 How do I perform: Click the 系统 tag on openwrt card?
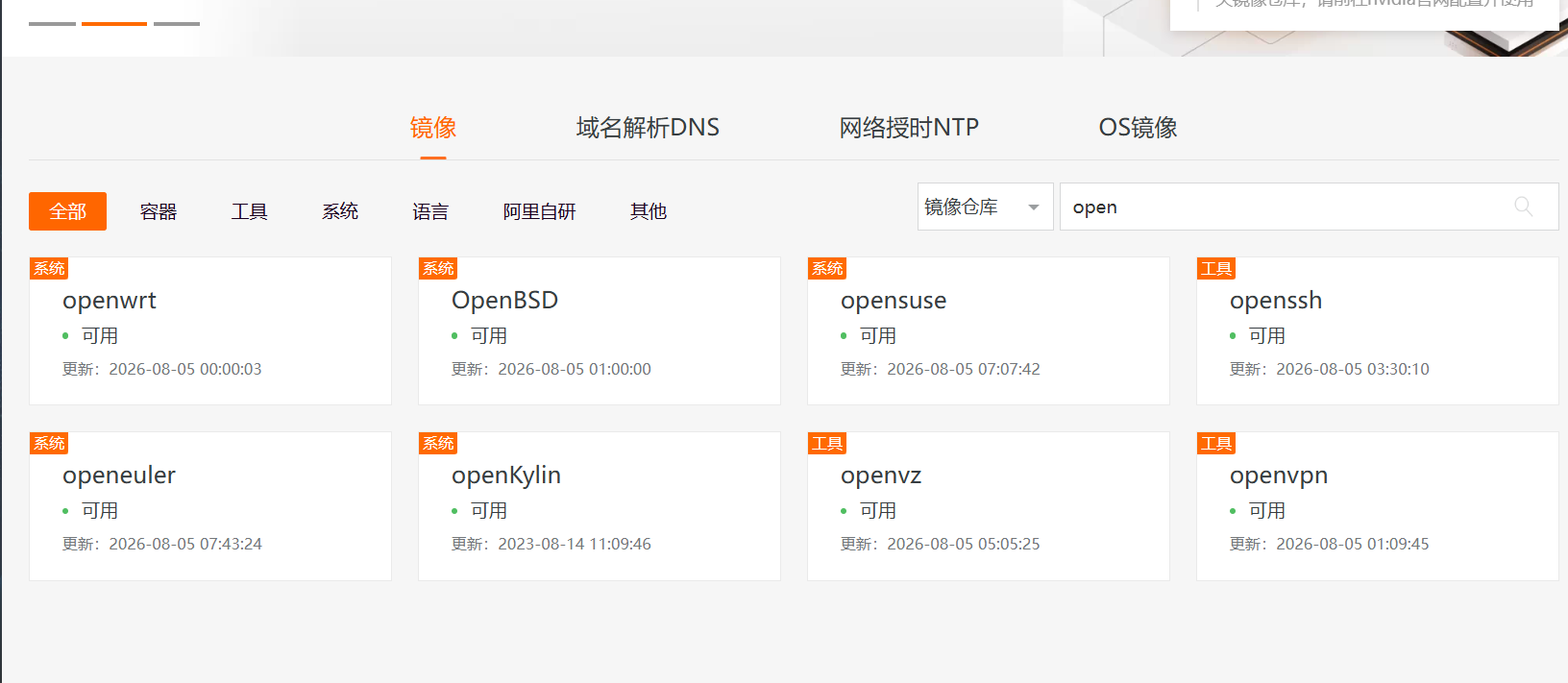point(49,268)
